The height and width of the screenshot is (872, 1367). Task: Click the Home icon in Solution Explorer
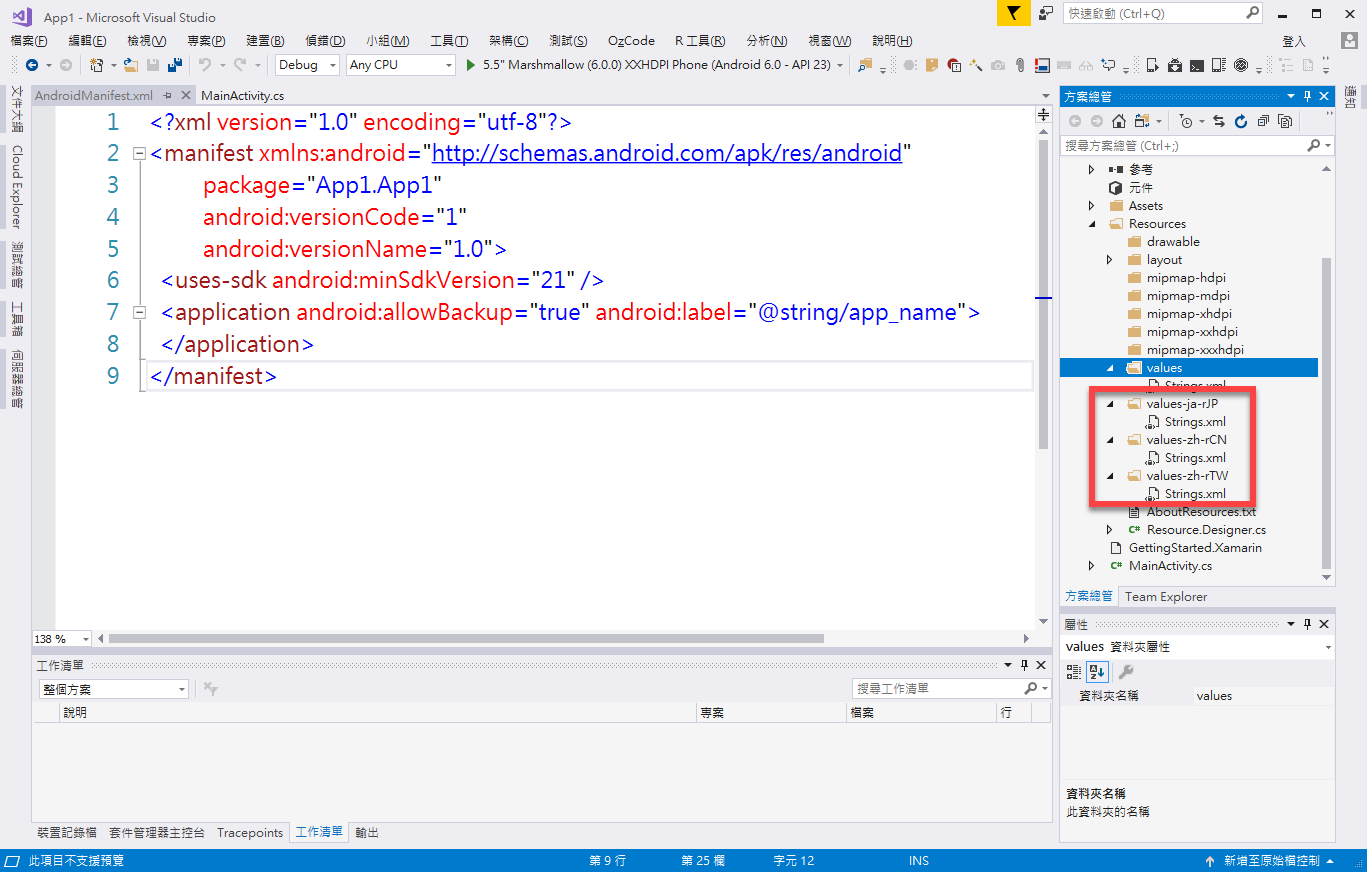(x=1119, y=121)
